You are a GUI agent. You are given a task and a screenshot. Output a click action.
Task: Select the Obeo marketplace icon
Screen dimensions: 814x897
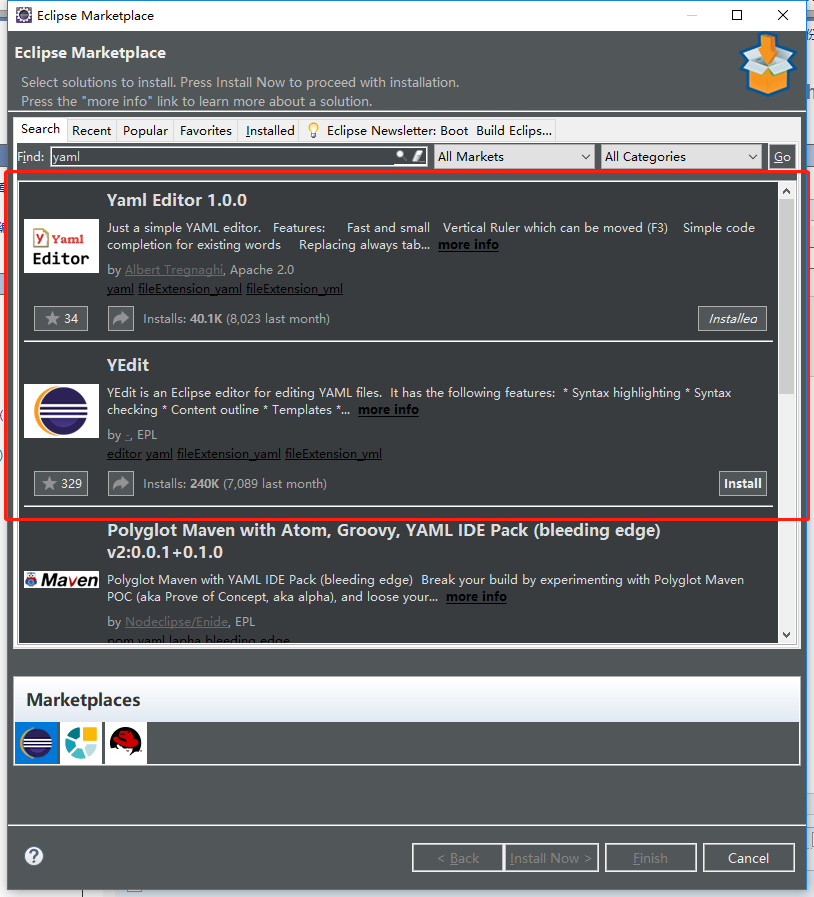(81, 743)
